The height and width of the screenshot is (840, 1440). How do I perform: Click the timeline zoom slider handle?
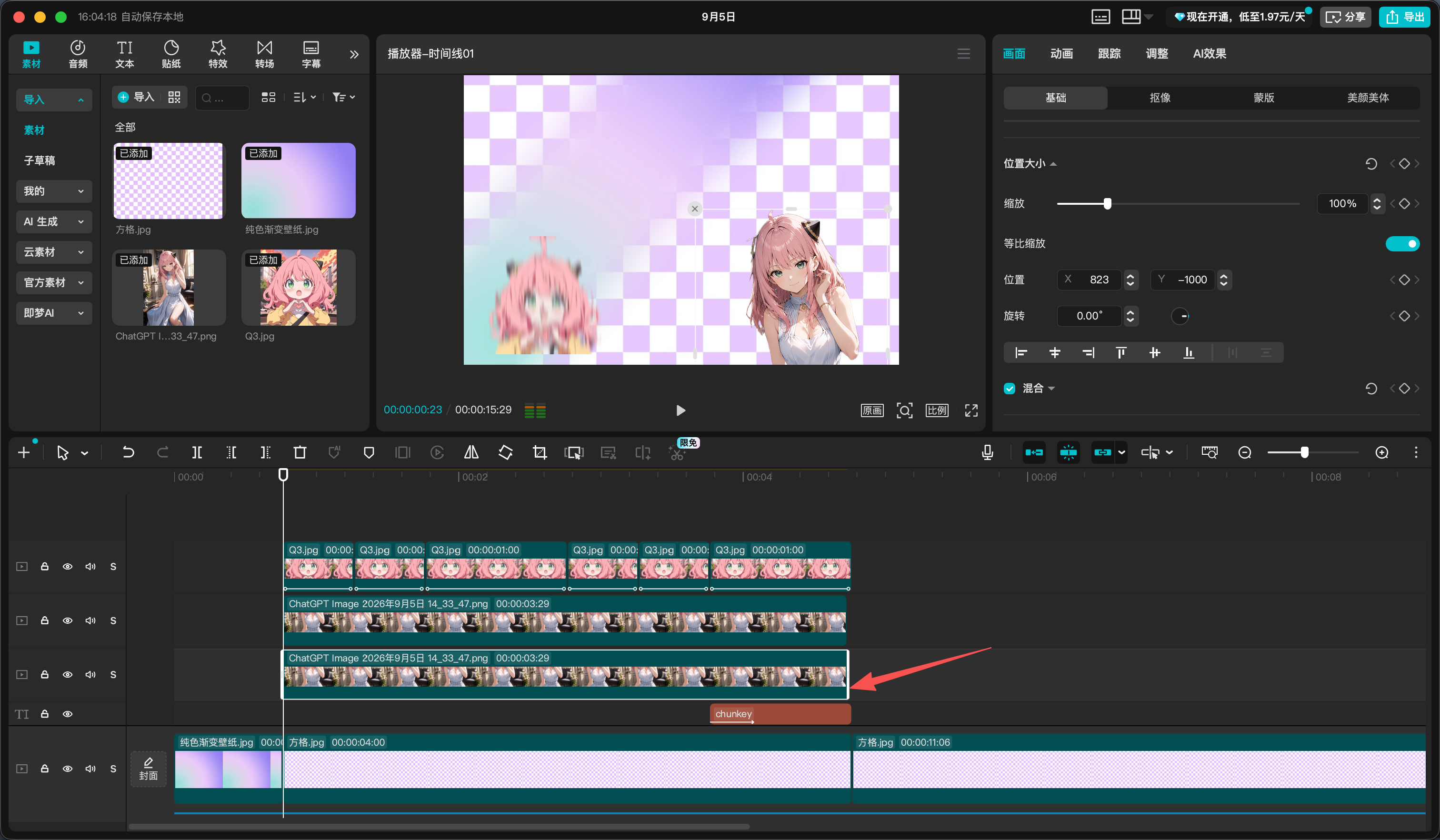pyautogui.click(x=1304, y=452)
